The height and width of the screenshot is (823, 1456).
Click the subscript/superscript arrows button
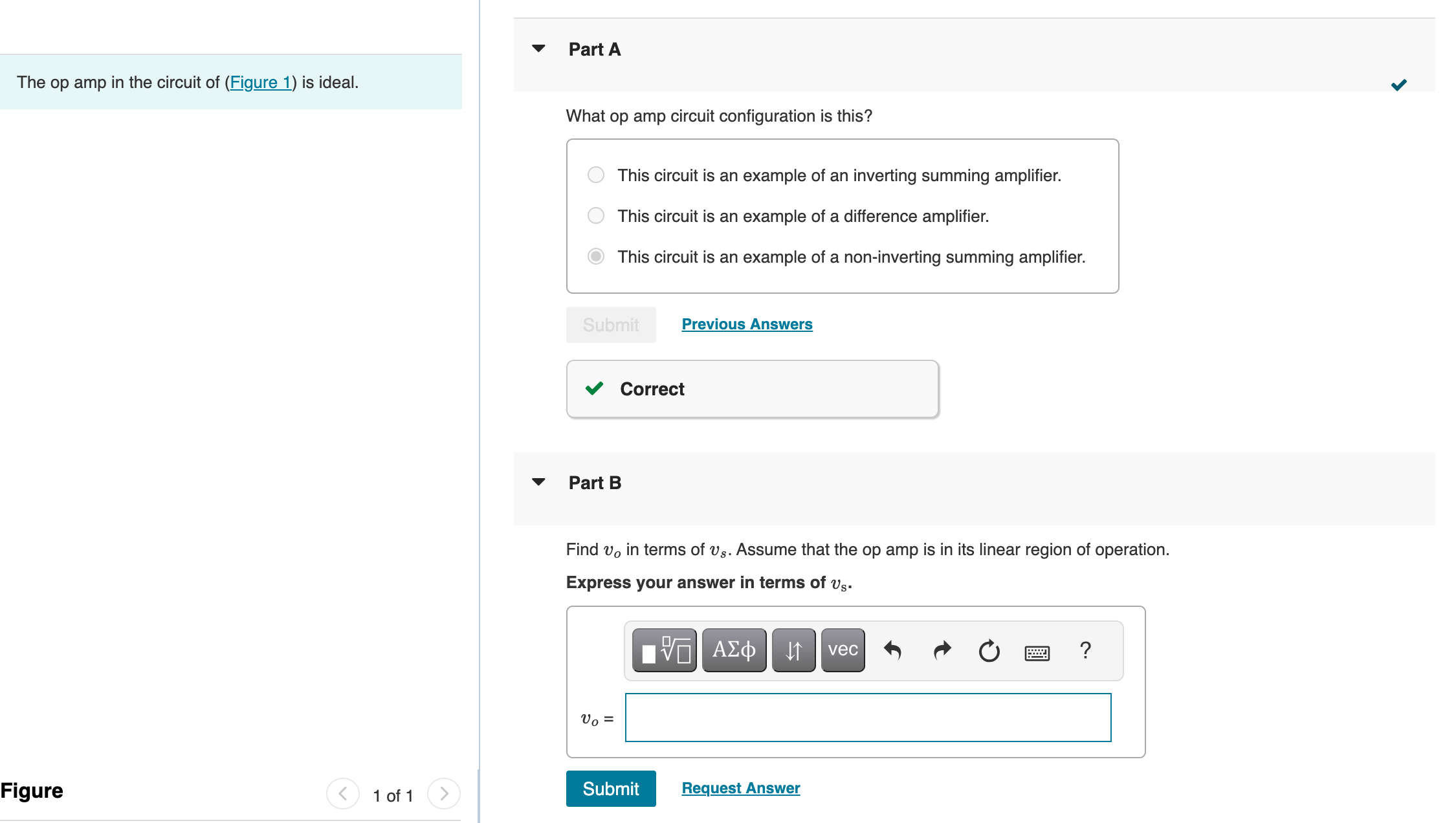tap(793, 650)
